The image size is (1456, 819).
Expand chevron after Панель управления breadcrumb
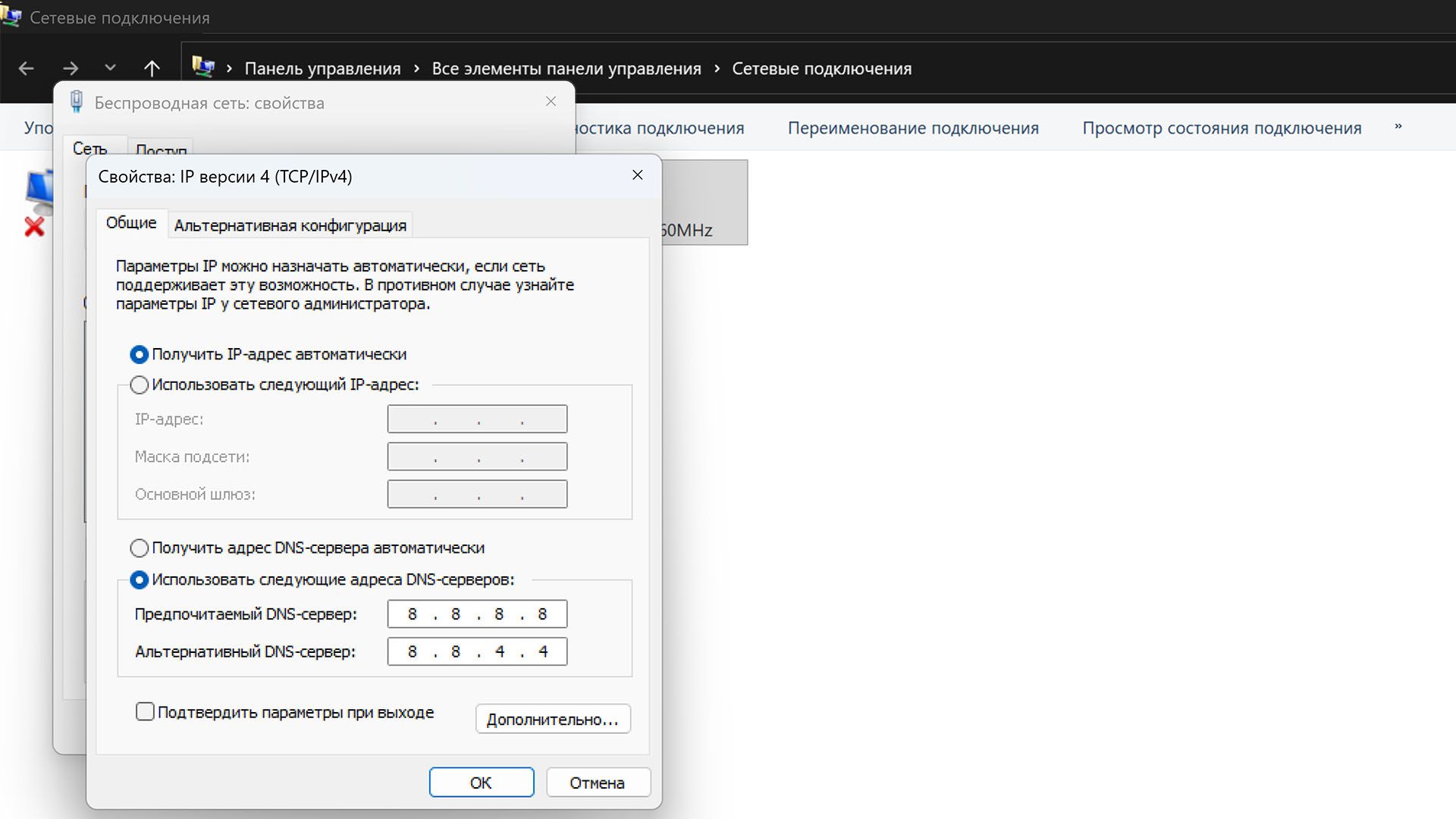[416, 69]
